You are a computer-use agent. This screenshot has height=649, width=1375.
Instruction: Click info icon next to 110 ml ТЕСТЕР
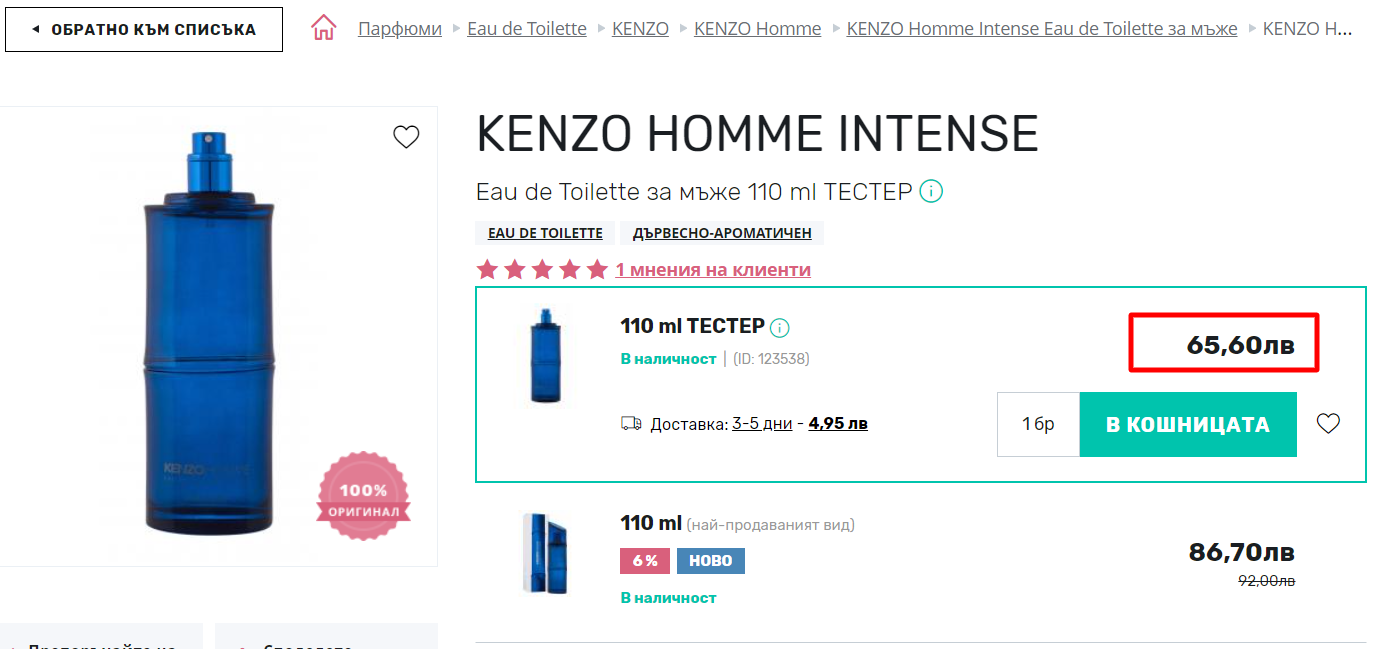point(780,327)
